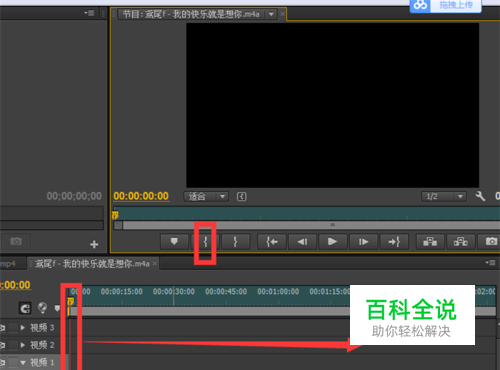Step back one frame
Image resolution: width=500 pixels, height=370 pixels.
(302, 241)
